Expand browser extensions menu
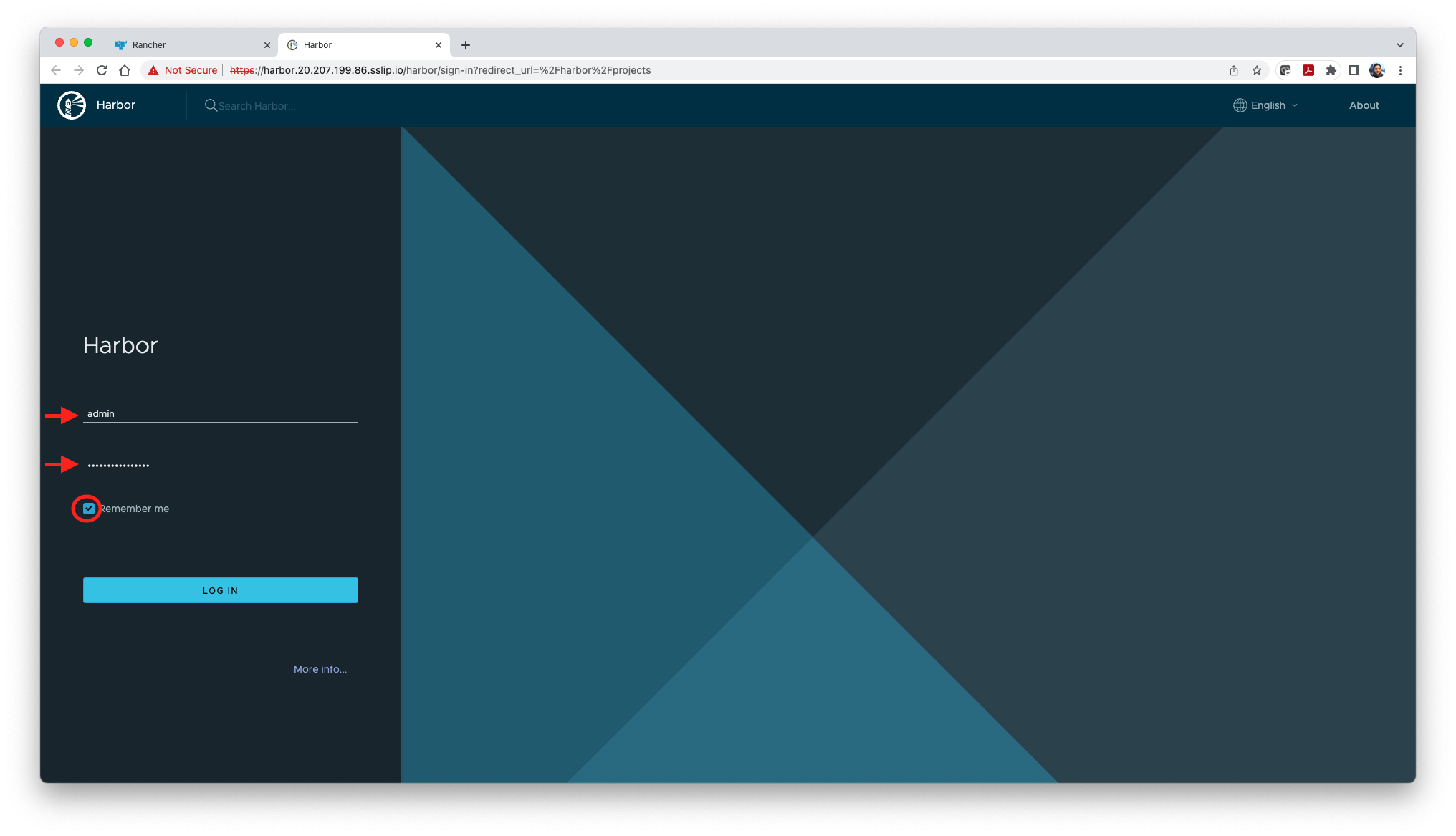Screen dimensions: 1456x836 pos(1330,70)
